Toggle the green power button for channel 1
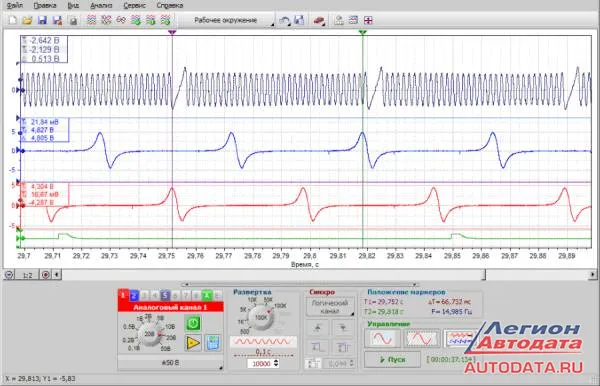Viewport: 600px width, 386px height. click(x=193, y=324)
